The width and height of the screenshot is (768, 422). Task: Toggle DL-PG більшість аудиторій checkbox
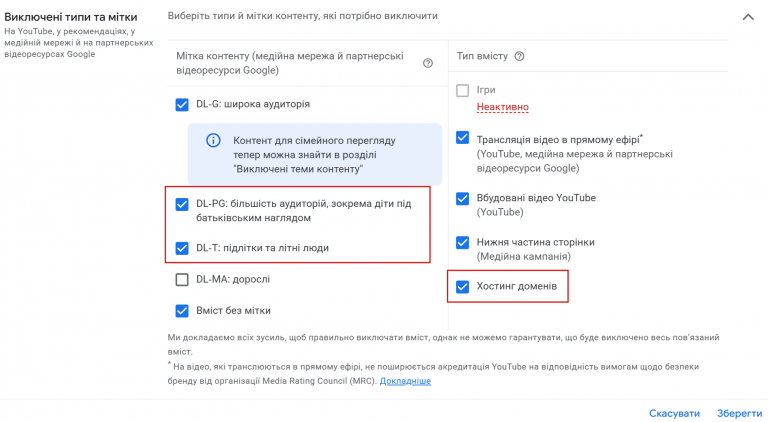182,204
